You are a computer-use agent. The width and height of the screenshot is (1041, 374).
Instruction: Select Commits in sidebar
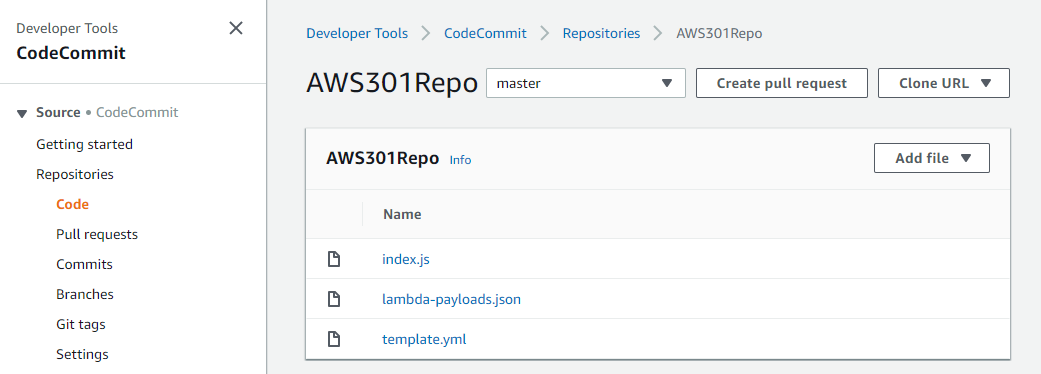click(84, 264)
